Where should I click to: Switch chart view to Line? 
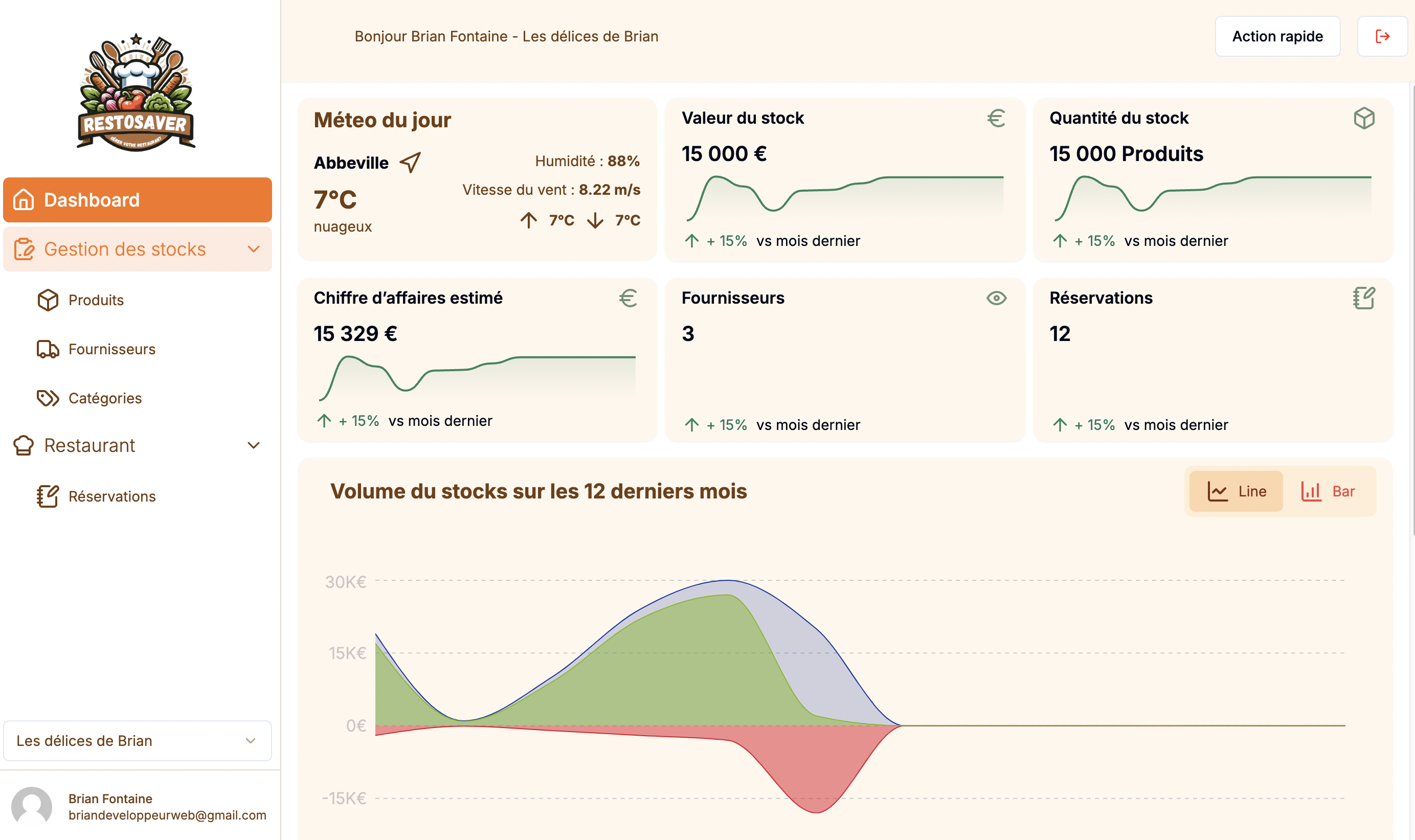click(x=1236, y=491)
